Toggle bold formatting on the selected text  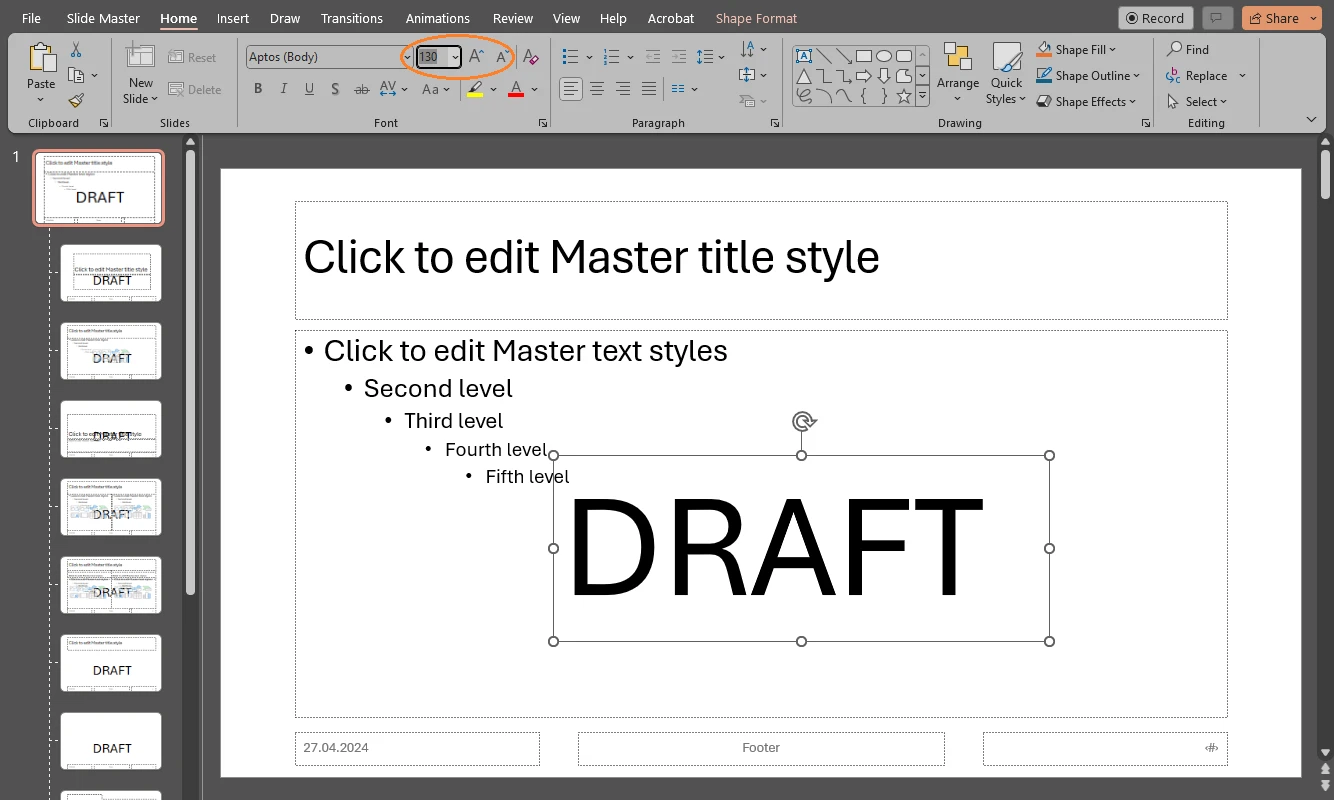(x=258, y=89)
